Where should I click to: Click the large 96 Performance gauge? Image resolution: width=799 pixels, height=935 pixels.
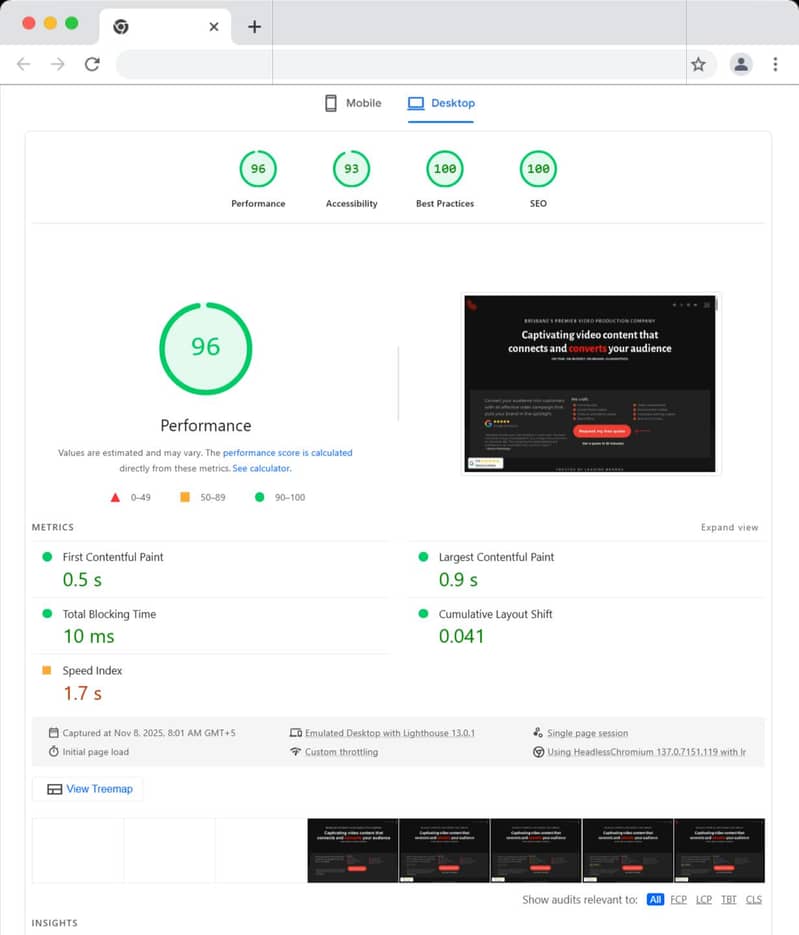click(x=206, y=348)
